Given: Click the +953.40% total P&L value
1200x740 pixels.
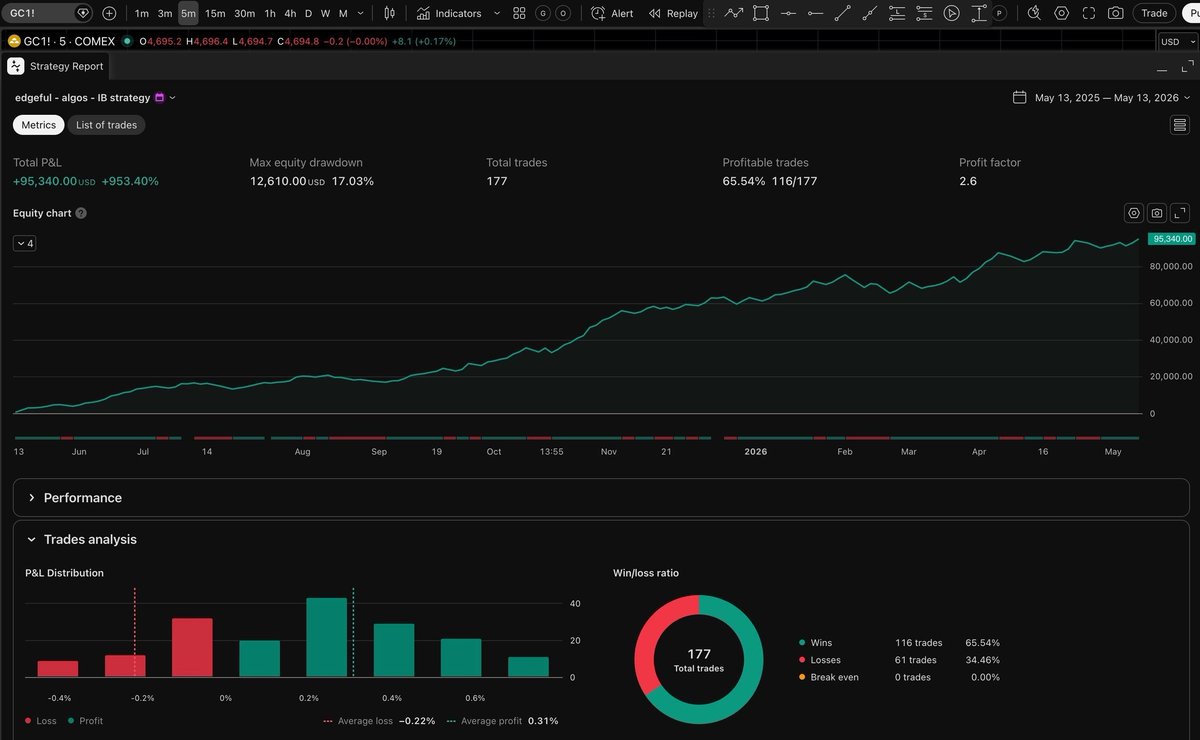Looking at the screenshot, I should coord(130,181).
